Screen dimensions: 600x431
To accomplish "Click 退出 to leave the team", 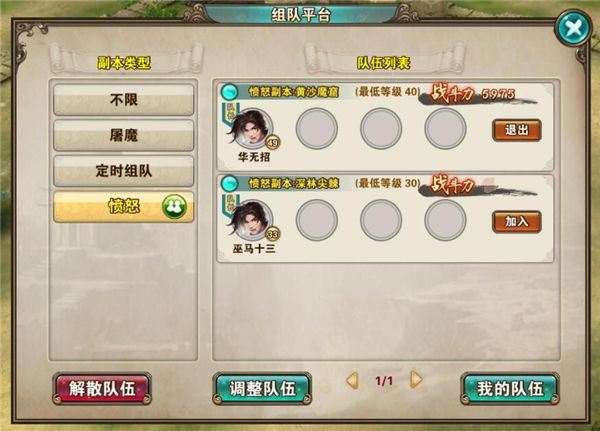I will pyautogui.click(x=517, y=130).
